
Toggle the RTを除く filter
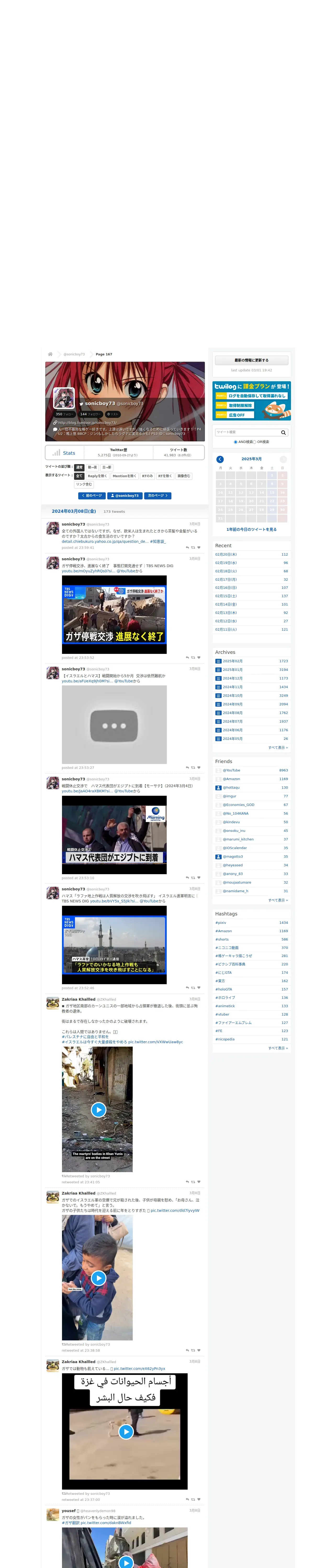coord(165,476)
